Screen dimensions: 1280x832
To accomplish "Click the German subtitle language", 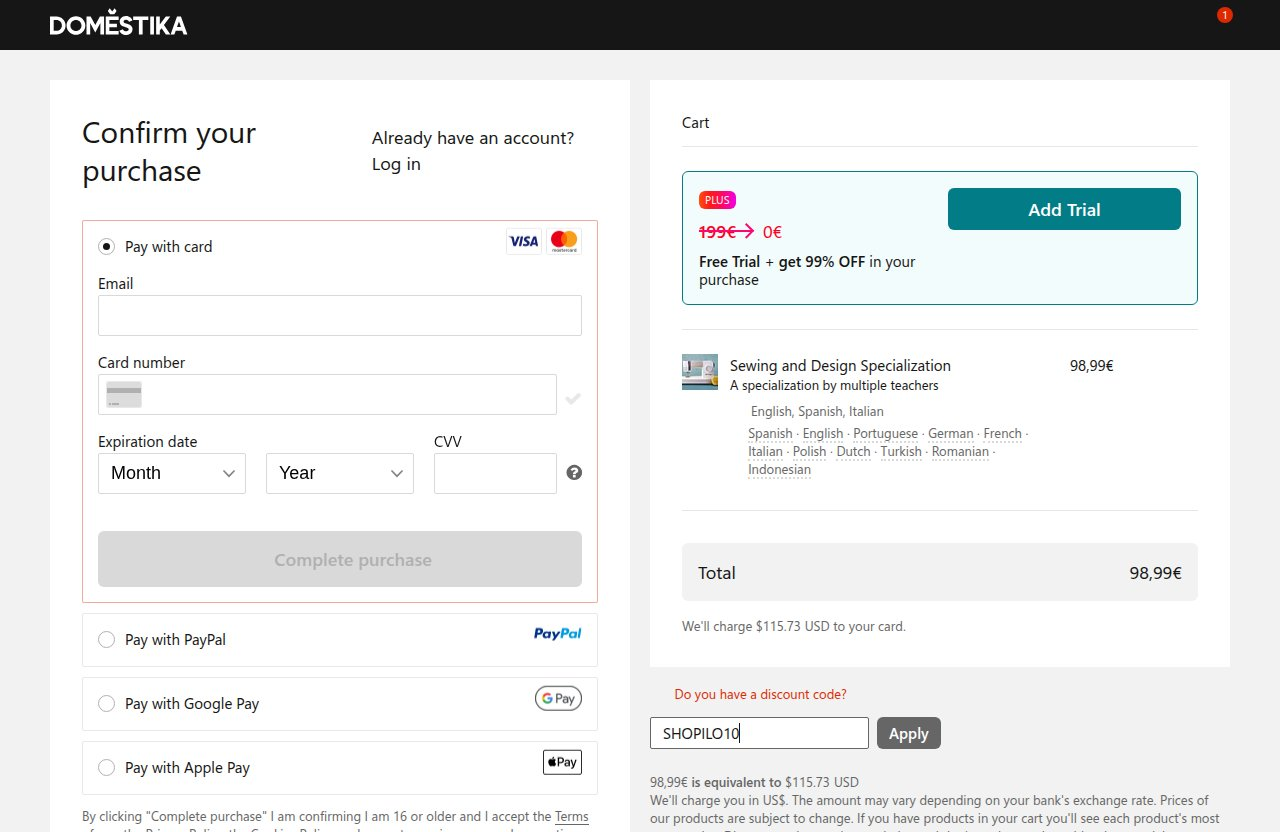I will (951, 434).
